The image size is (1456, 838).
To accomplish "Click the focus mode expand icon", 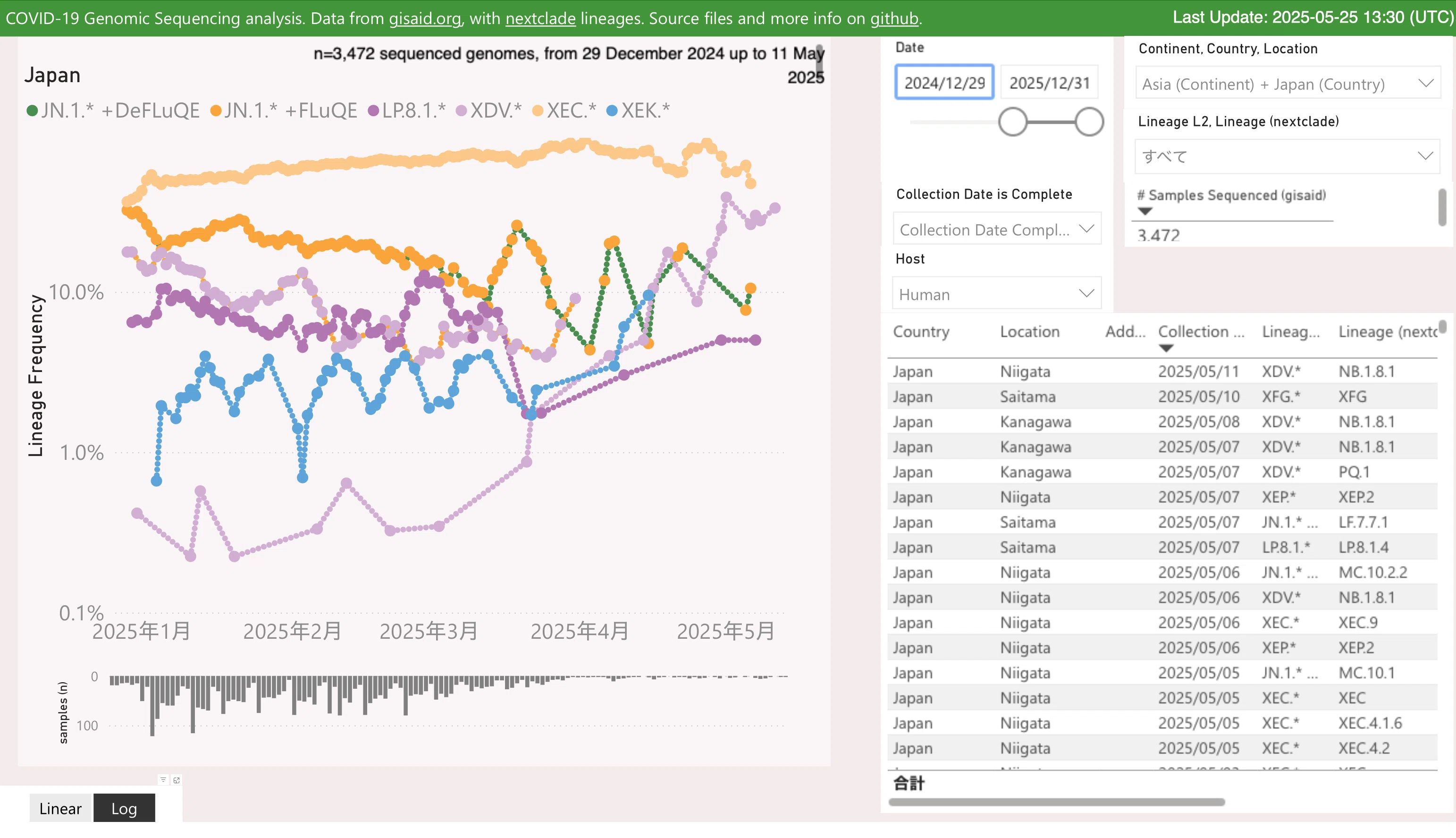I will click(177, 780).
